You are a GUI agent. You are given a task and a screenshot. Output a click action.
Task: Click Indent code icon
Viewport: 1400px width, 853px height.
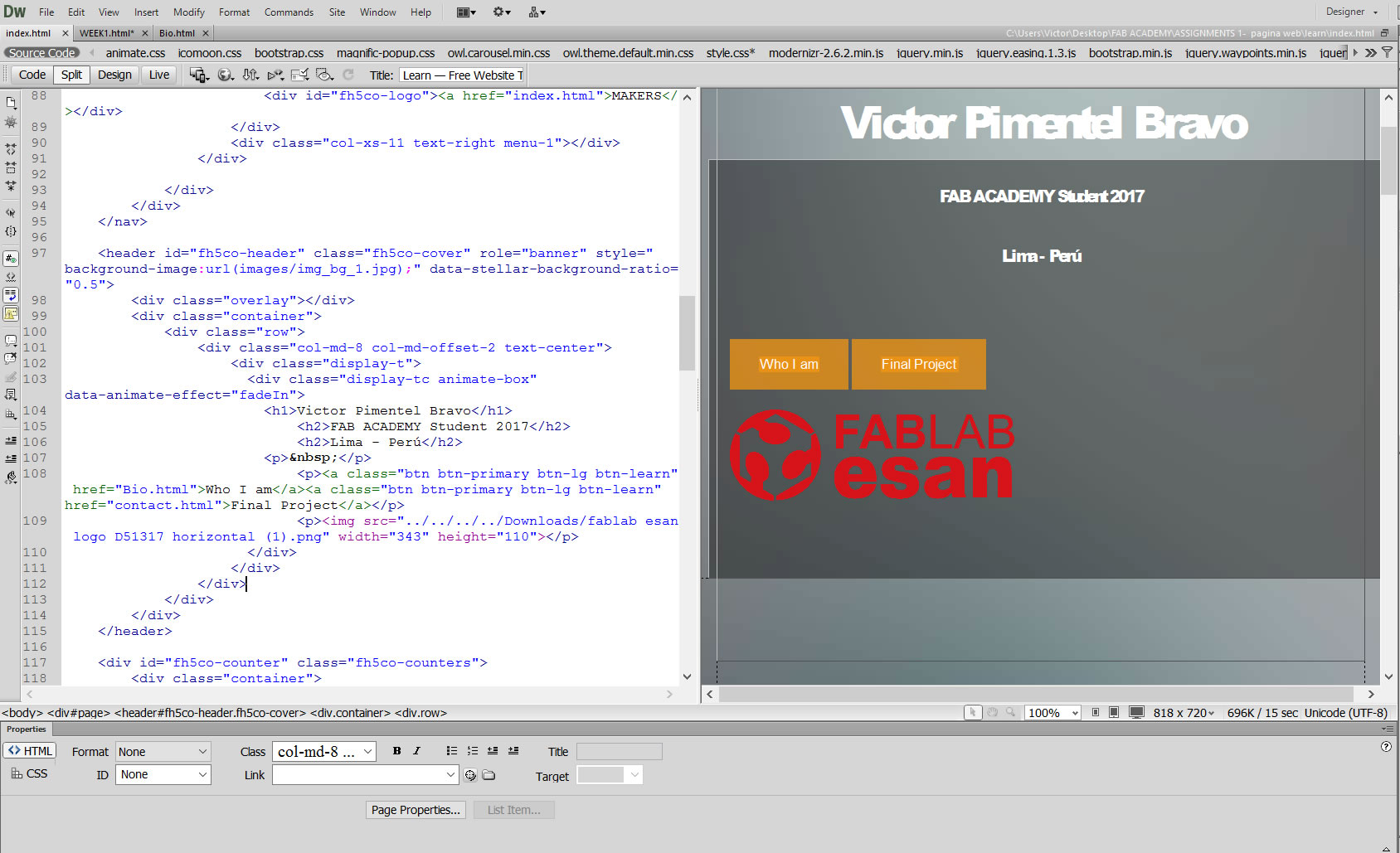pos(11,441)
